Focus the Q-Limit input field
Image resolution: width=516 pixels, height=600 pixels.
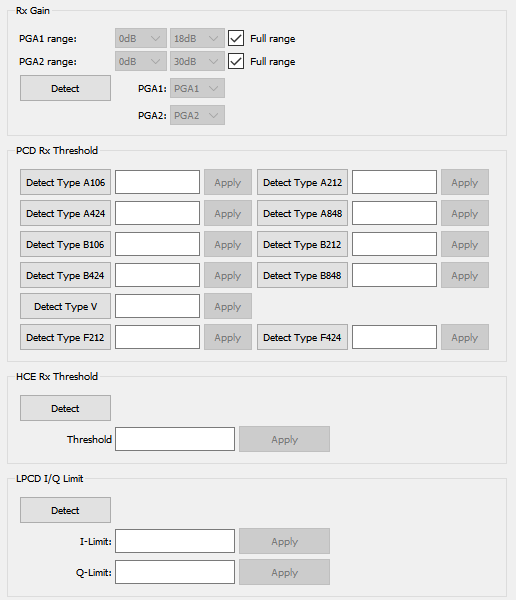(x=175, y=572)
